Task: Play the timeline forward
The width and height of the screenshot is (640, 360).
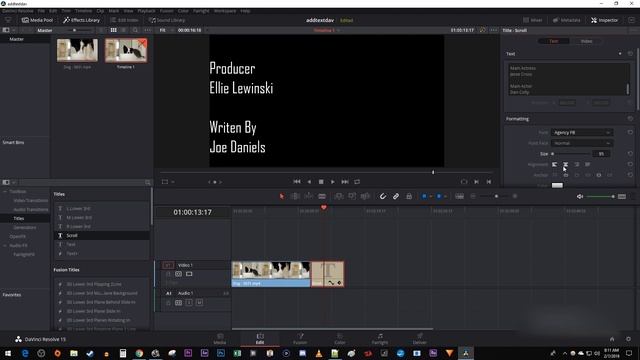Action: click(333, 182)
